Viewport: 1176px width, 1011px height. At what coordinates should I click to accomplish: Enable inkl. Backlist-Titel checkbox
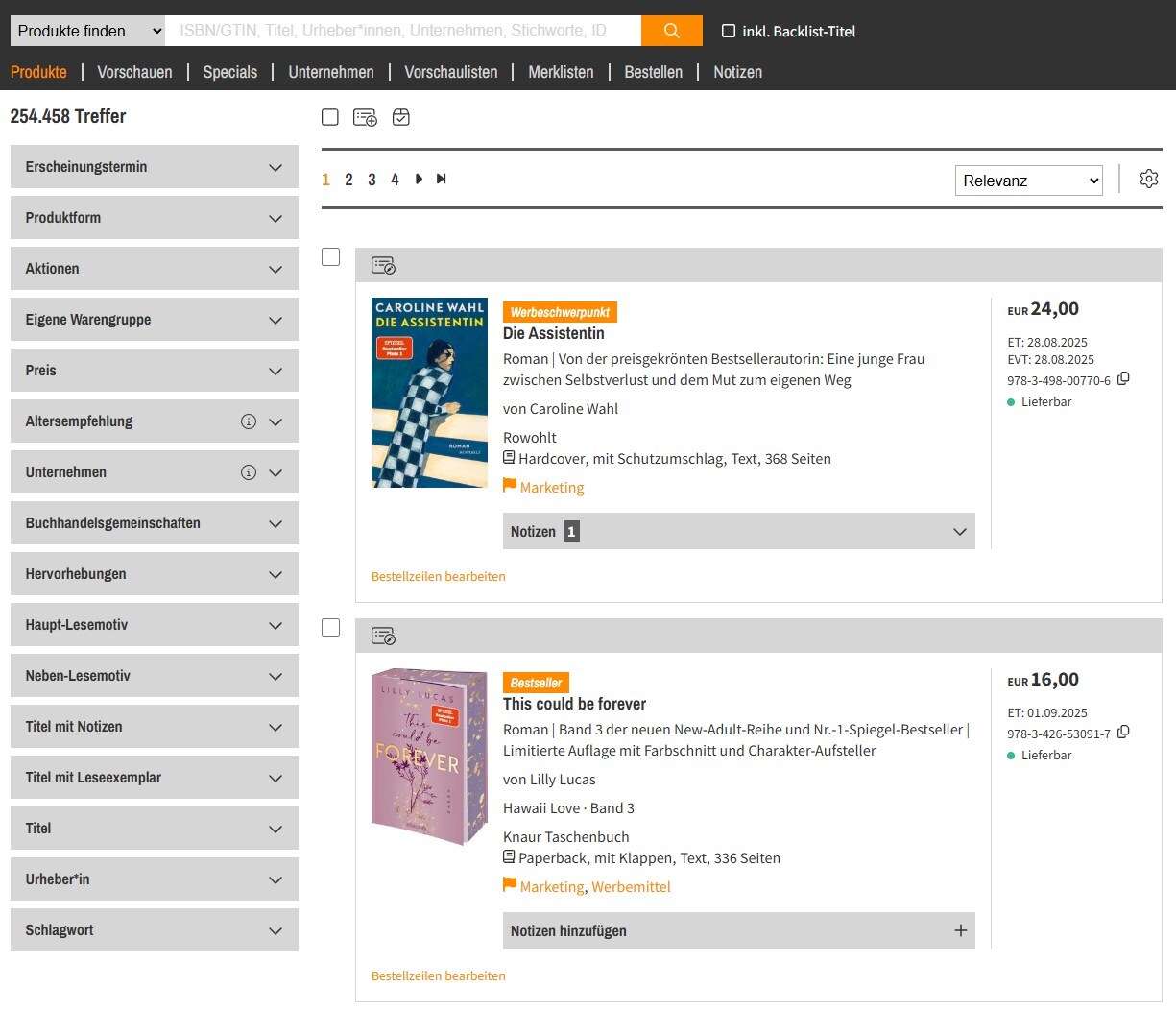point(729,31)
